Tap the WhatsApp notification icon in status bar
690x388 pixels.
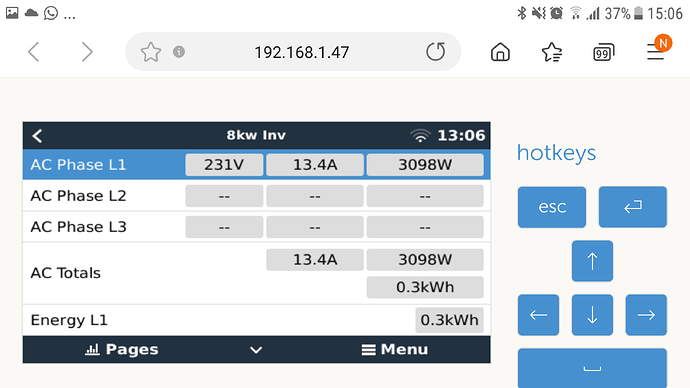click(51, 13)
